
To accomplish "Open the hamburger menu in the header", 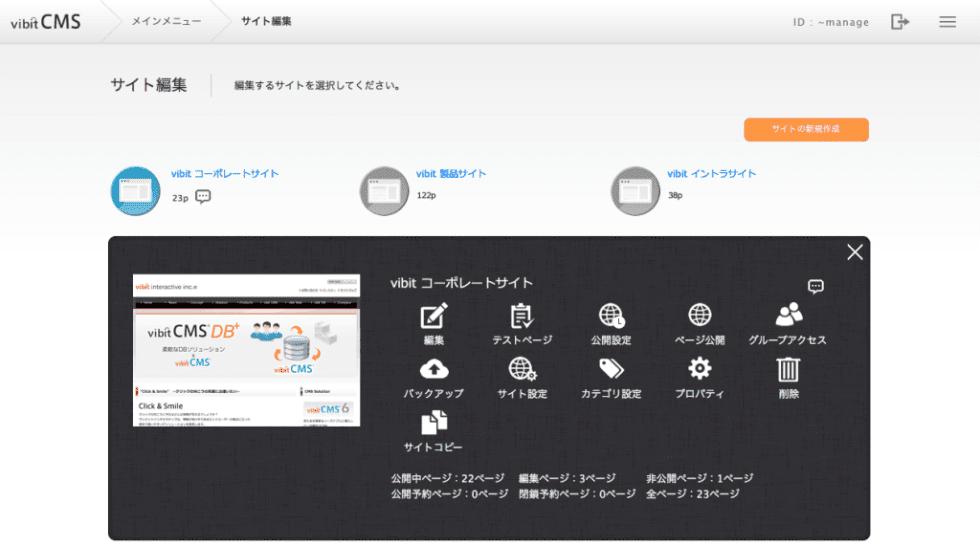I will click(948, 22).
